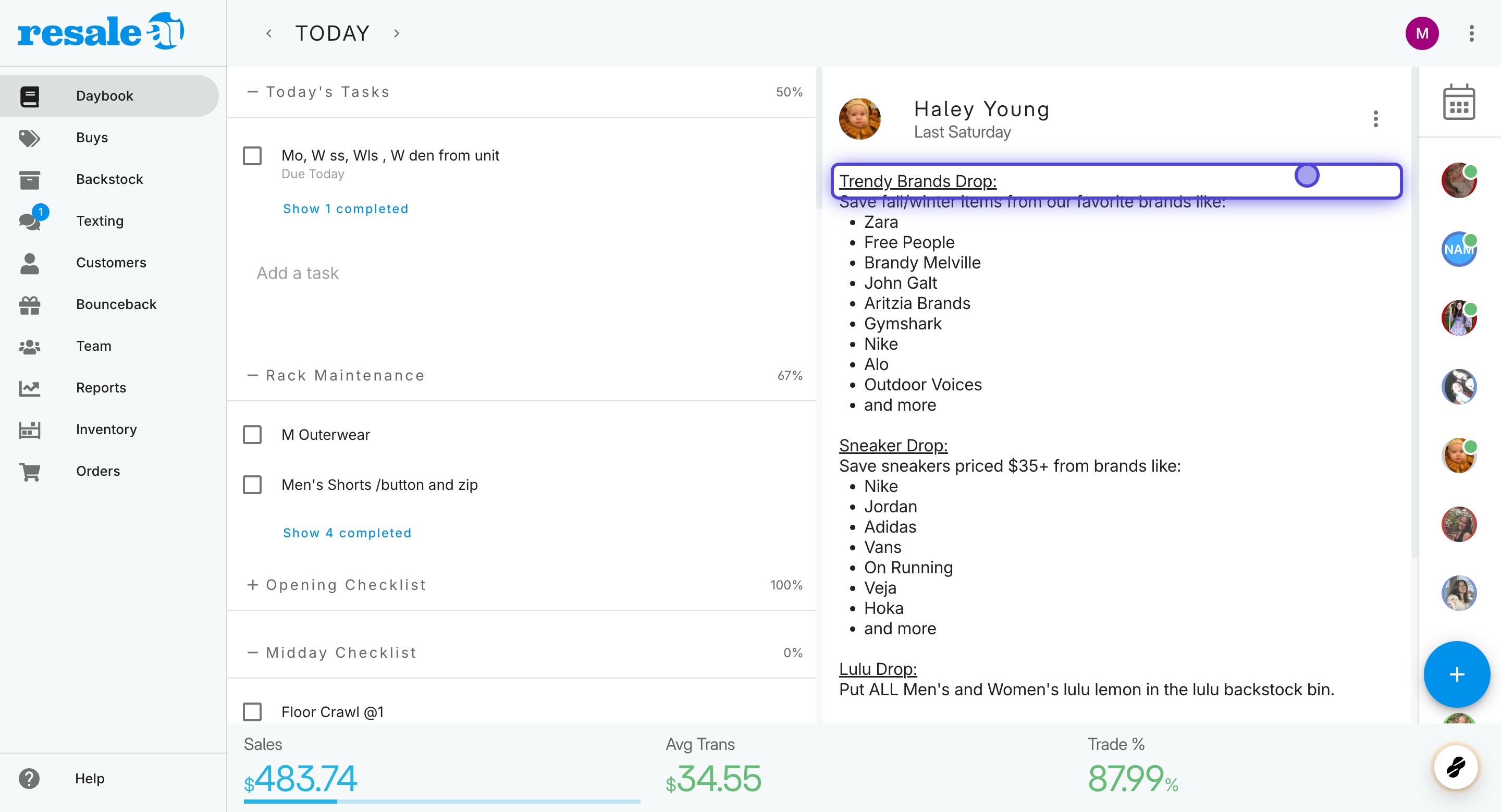Open the Team page
This screenshot has width=1501, height=812.
coord(109,346)
